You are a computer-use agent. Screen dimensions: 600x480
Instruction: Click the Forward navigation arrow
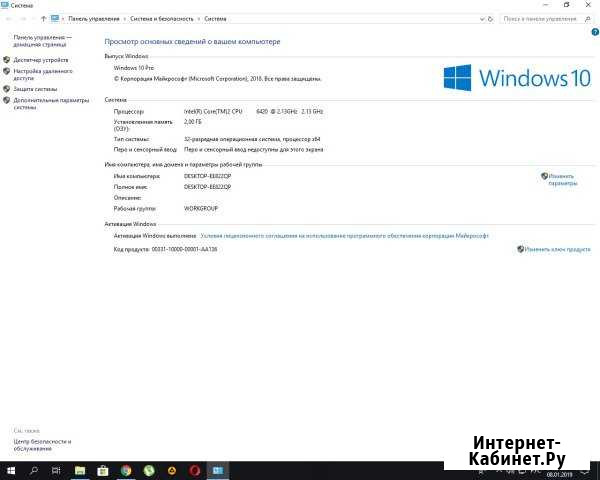23,19
